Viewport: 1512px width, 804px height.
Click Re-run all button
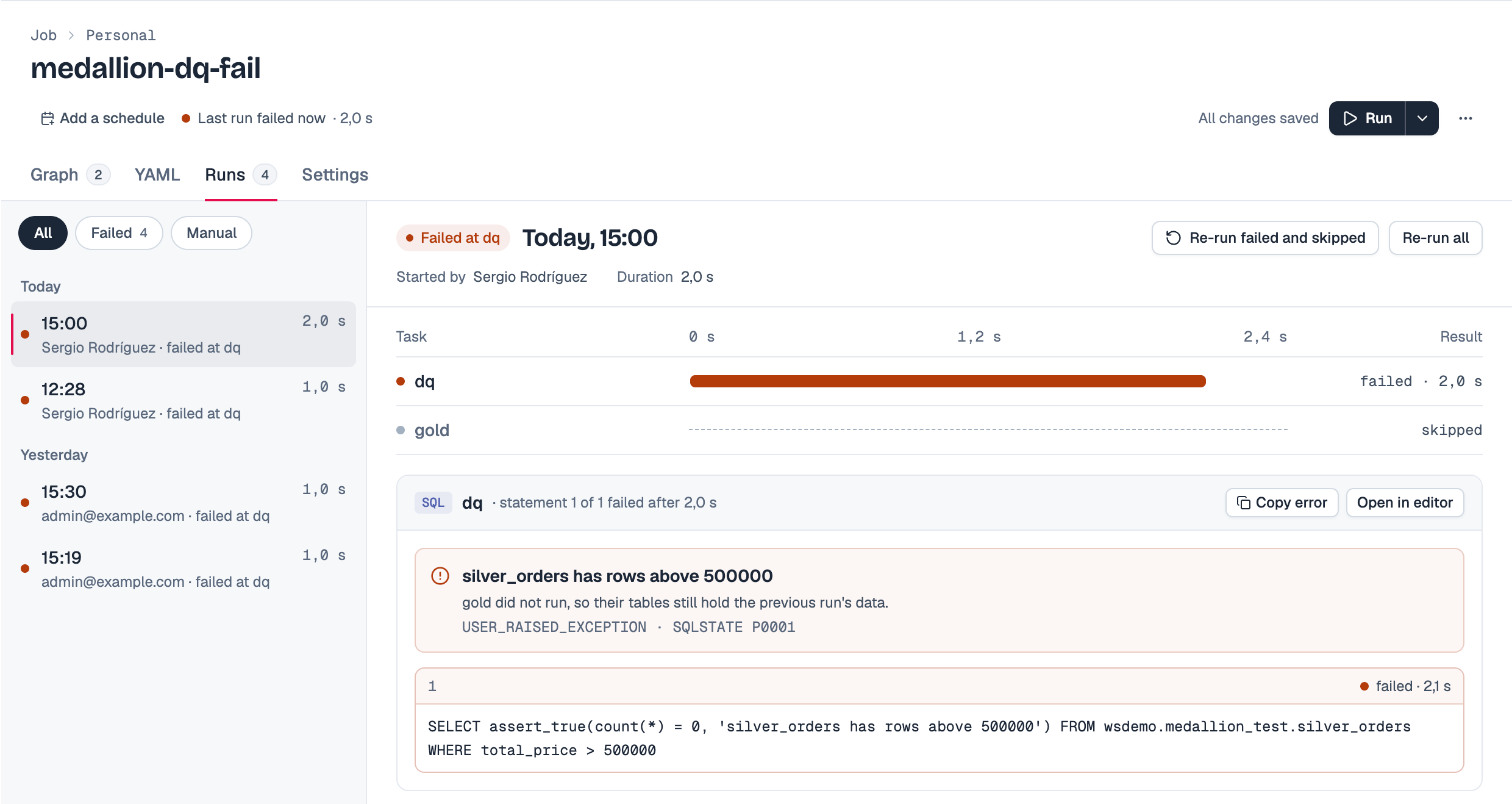click(1435, 238)
